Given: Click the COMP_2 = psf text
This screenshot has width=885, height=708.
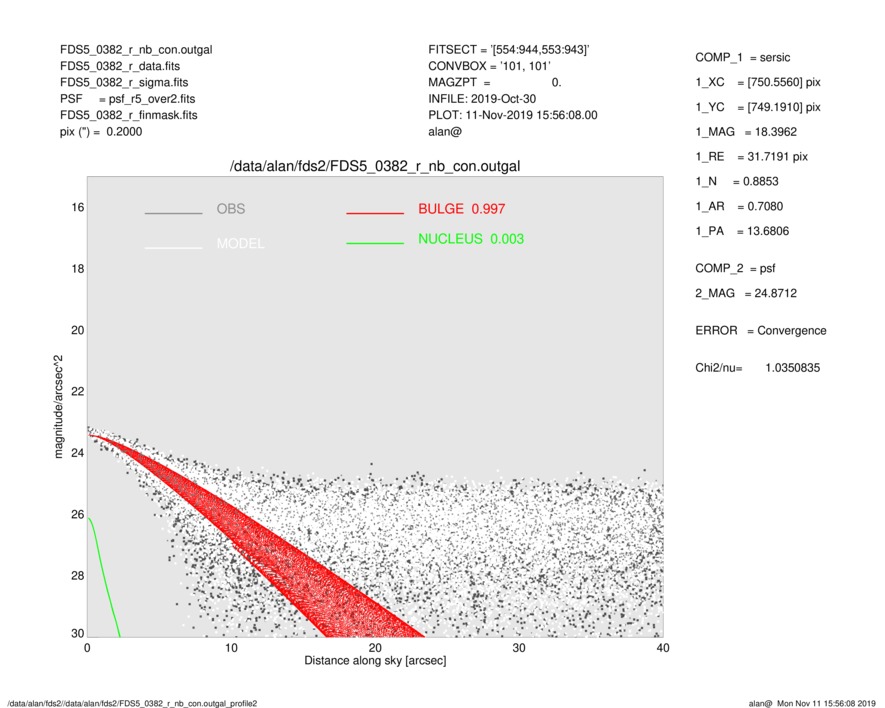Looking at the screenshot, I should (x=735, y=268).
